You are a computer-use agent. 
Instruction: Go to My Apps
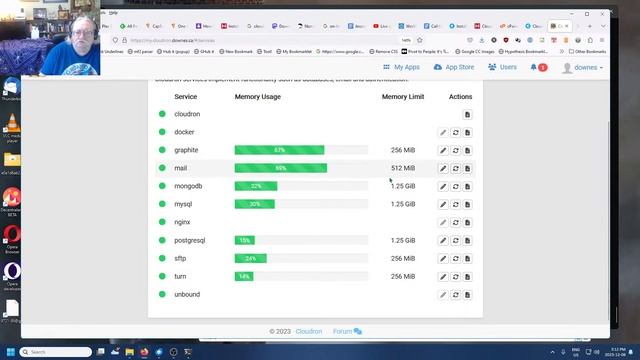click(401, 67)
